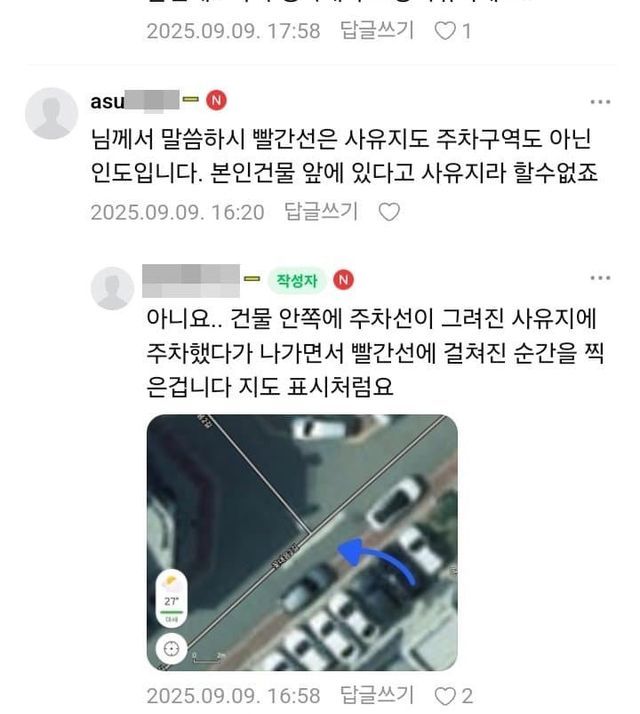This screenshot has height=714, width=640.
Task: Toggle the heart on asu's 16:20 comment
Action: tap(389, 212)
